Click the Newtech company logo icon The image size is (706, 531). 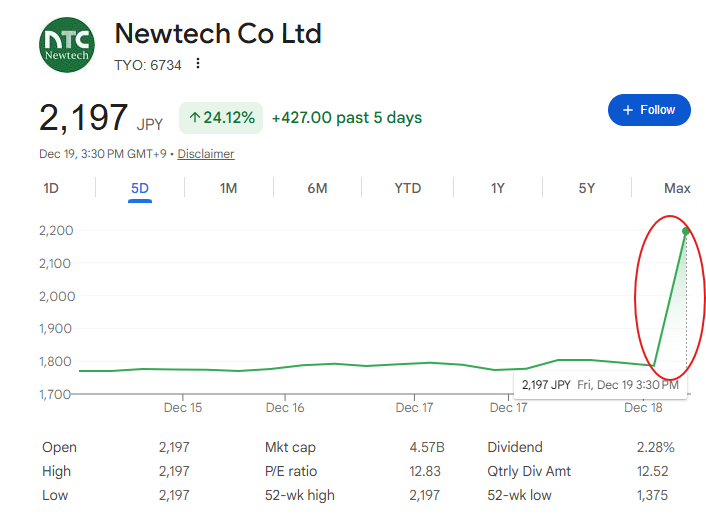pos(68,45)
